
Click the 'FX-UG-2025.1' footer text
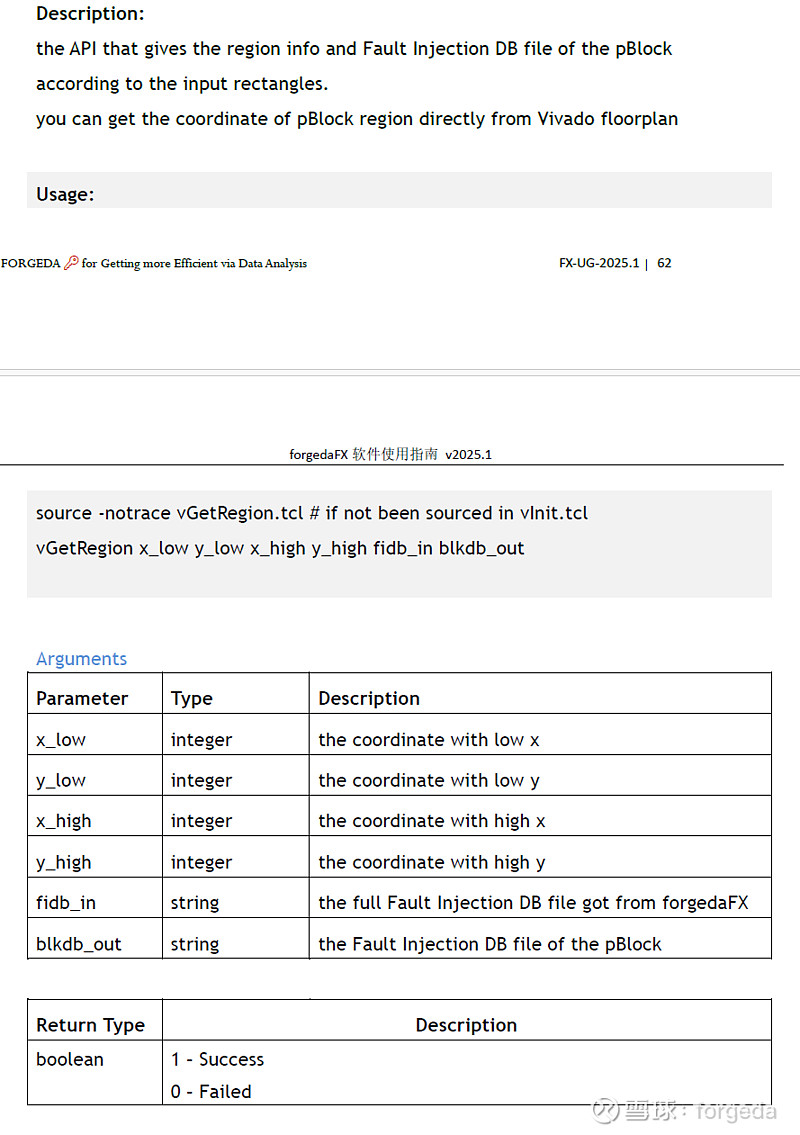pyautogui.click(x=599, y=263)
